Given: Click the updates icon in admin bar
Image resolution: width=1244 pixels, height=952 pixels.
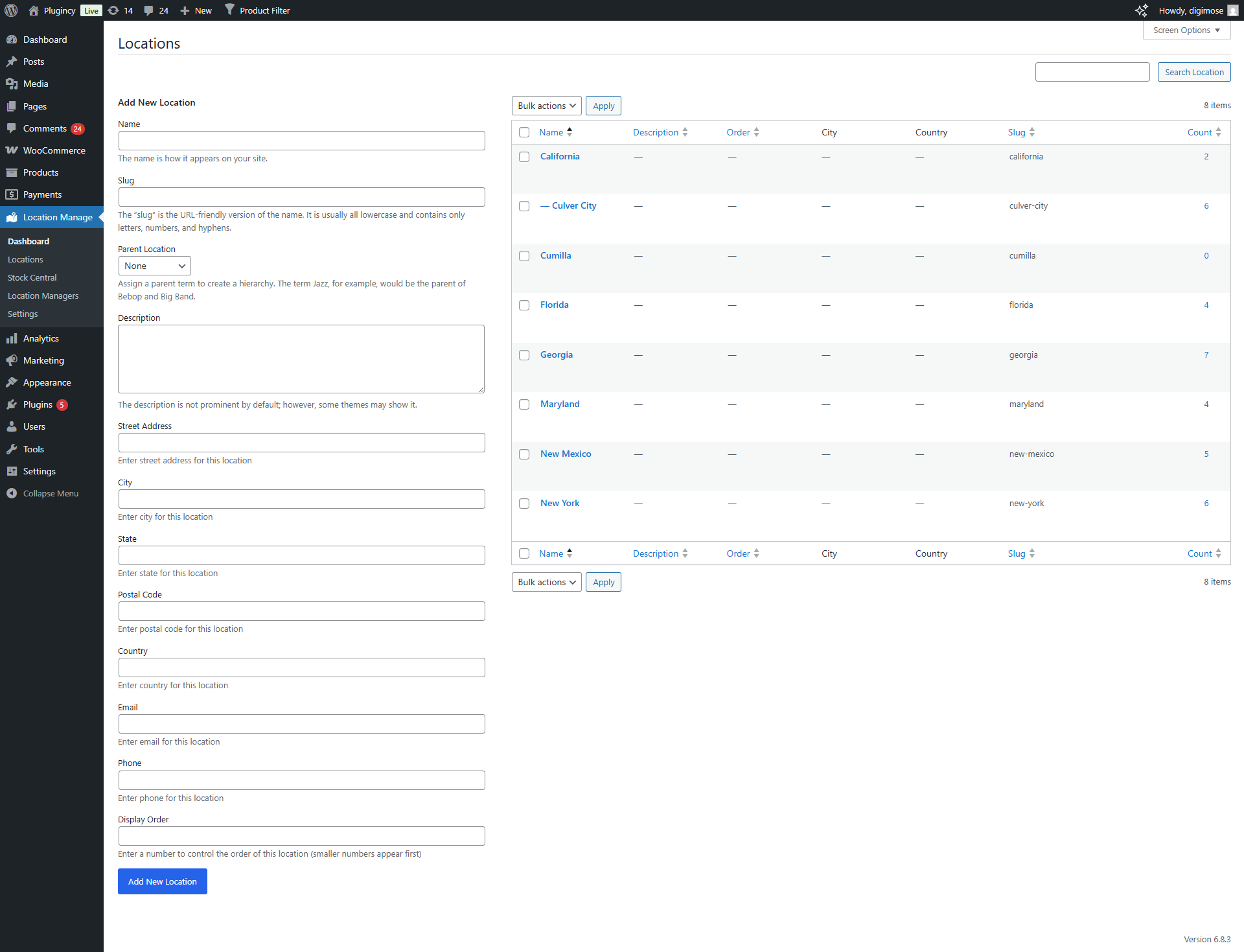Looking at the screenshot, I should [113, 10].
